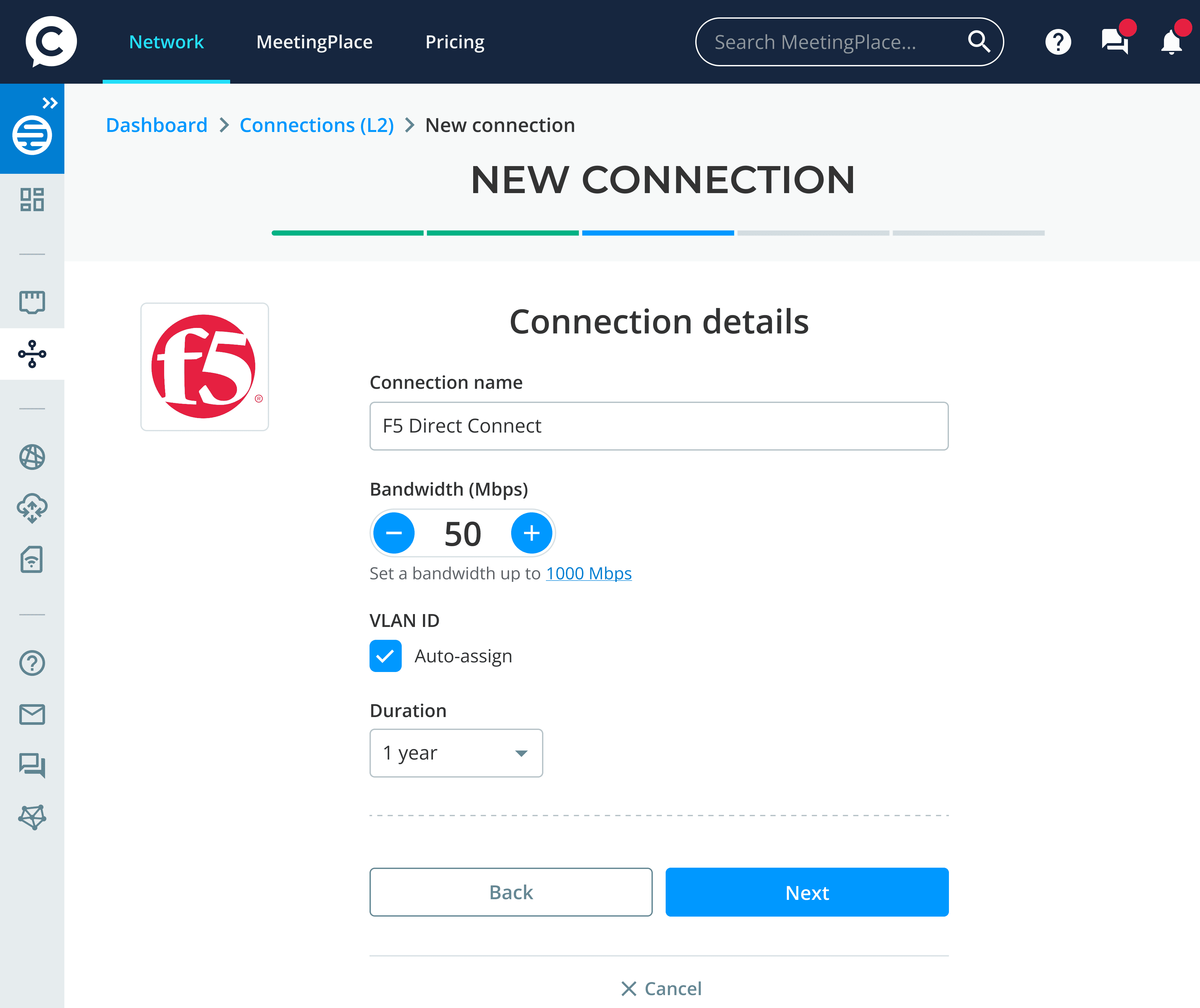Open the Pricing tab
Viewport: 1200px width, 1008px height.
455,42
